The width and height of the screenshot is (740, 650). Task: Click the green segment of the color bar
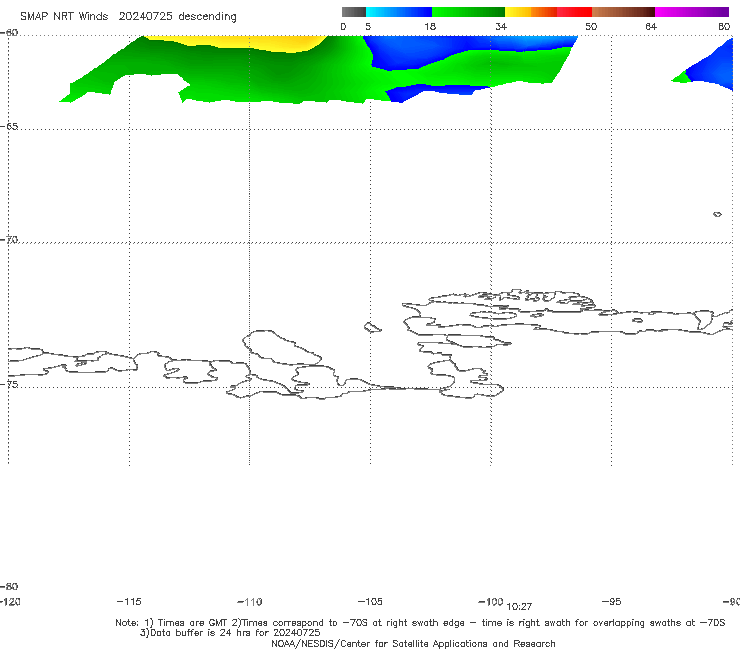(468, 12)
